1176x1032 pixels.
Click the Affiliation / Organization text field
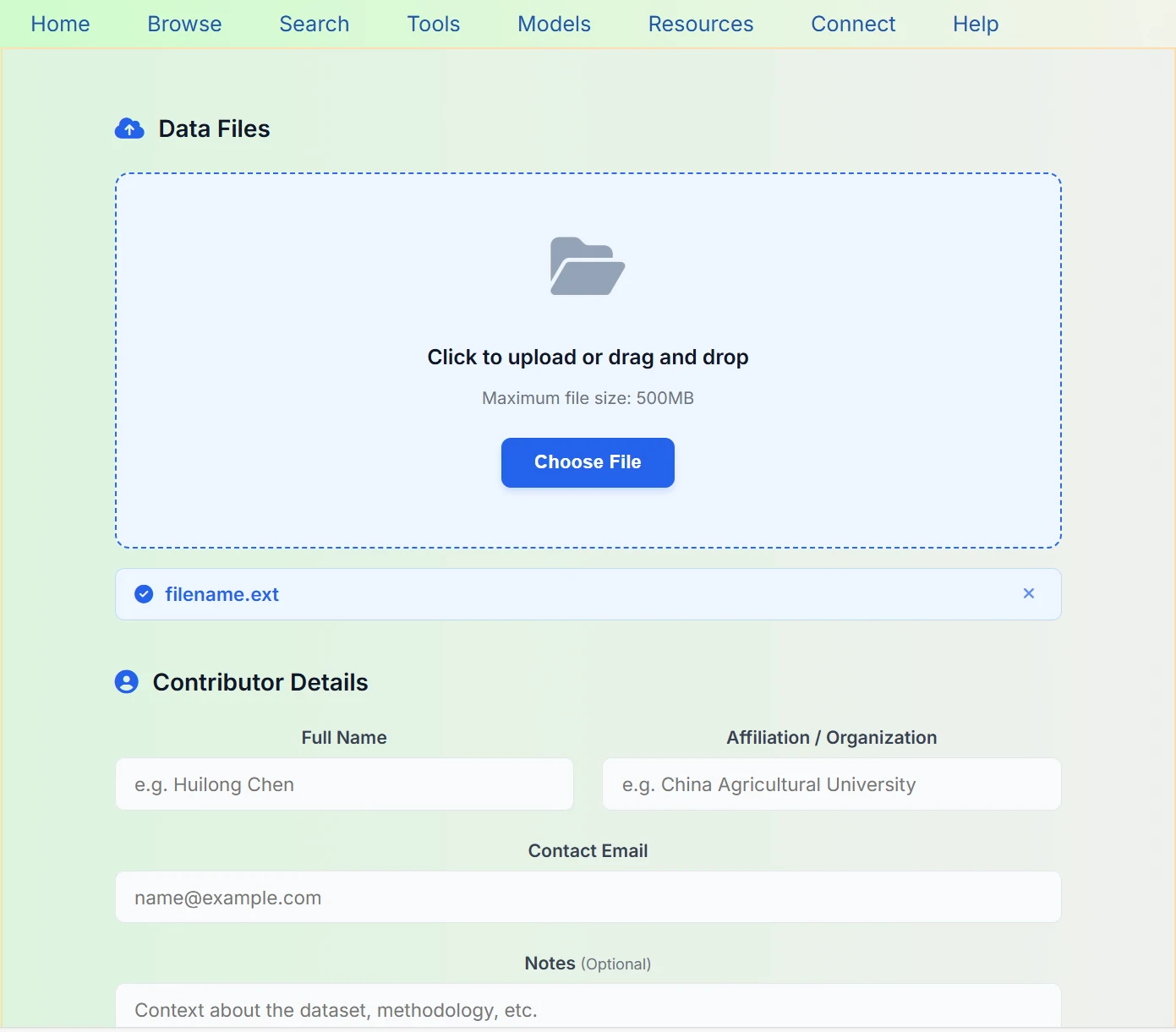tap(831, 784)
